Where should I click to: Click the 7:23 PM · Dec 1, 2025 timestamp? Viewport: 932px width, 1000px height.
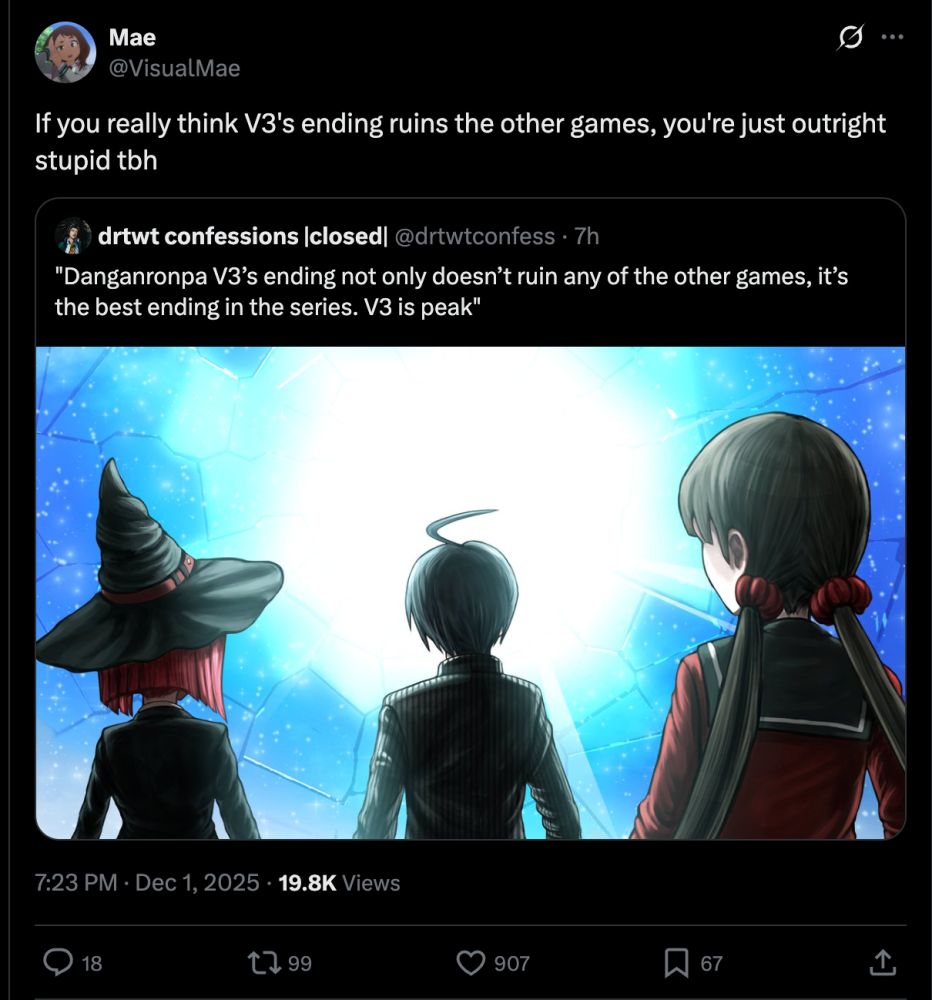(x=147, y=882)
